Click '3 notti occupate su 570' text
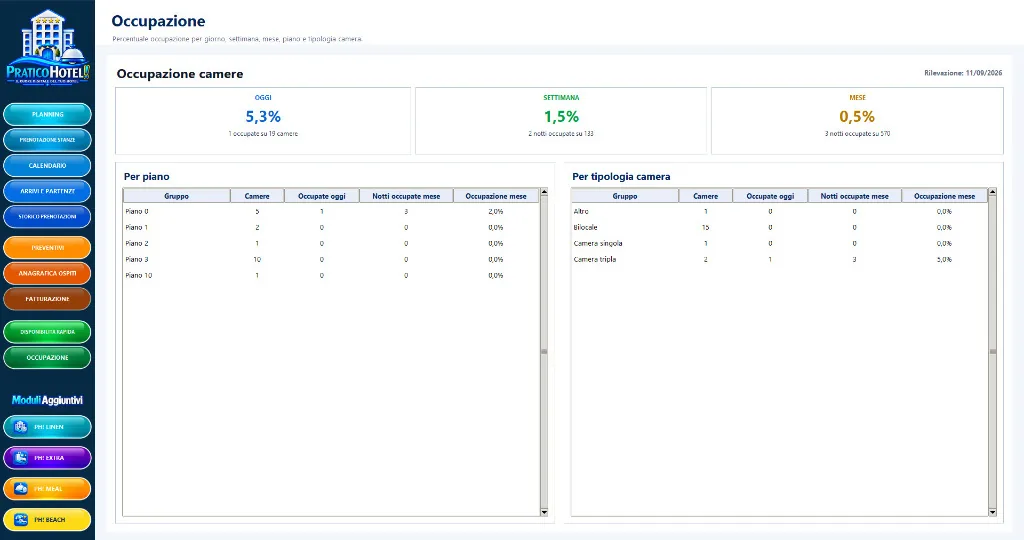 857,134
